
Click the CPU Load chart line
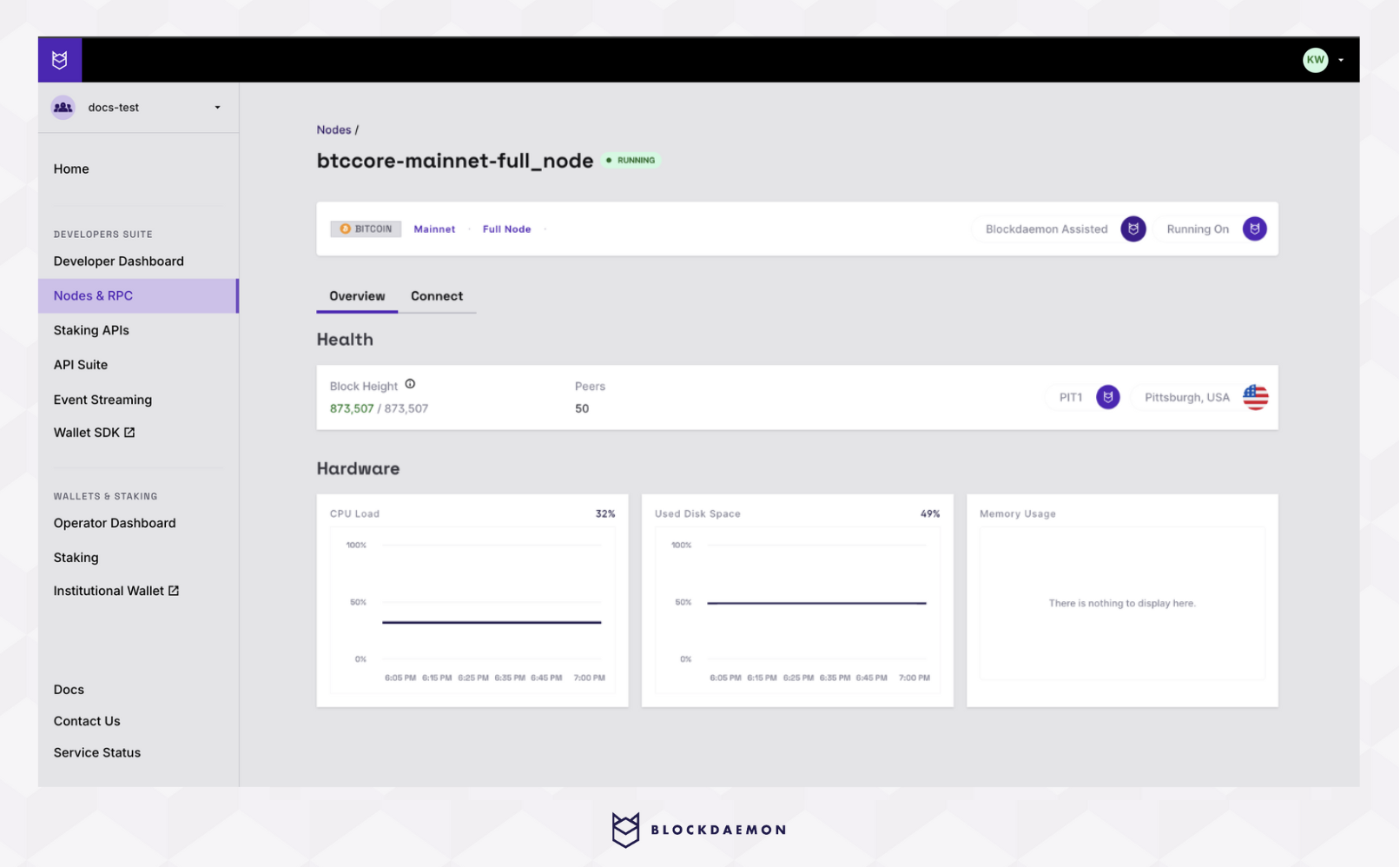(492, 623)
